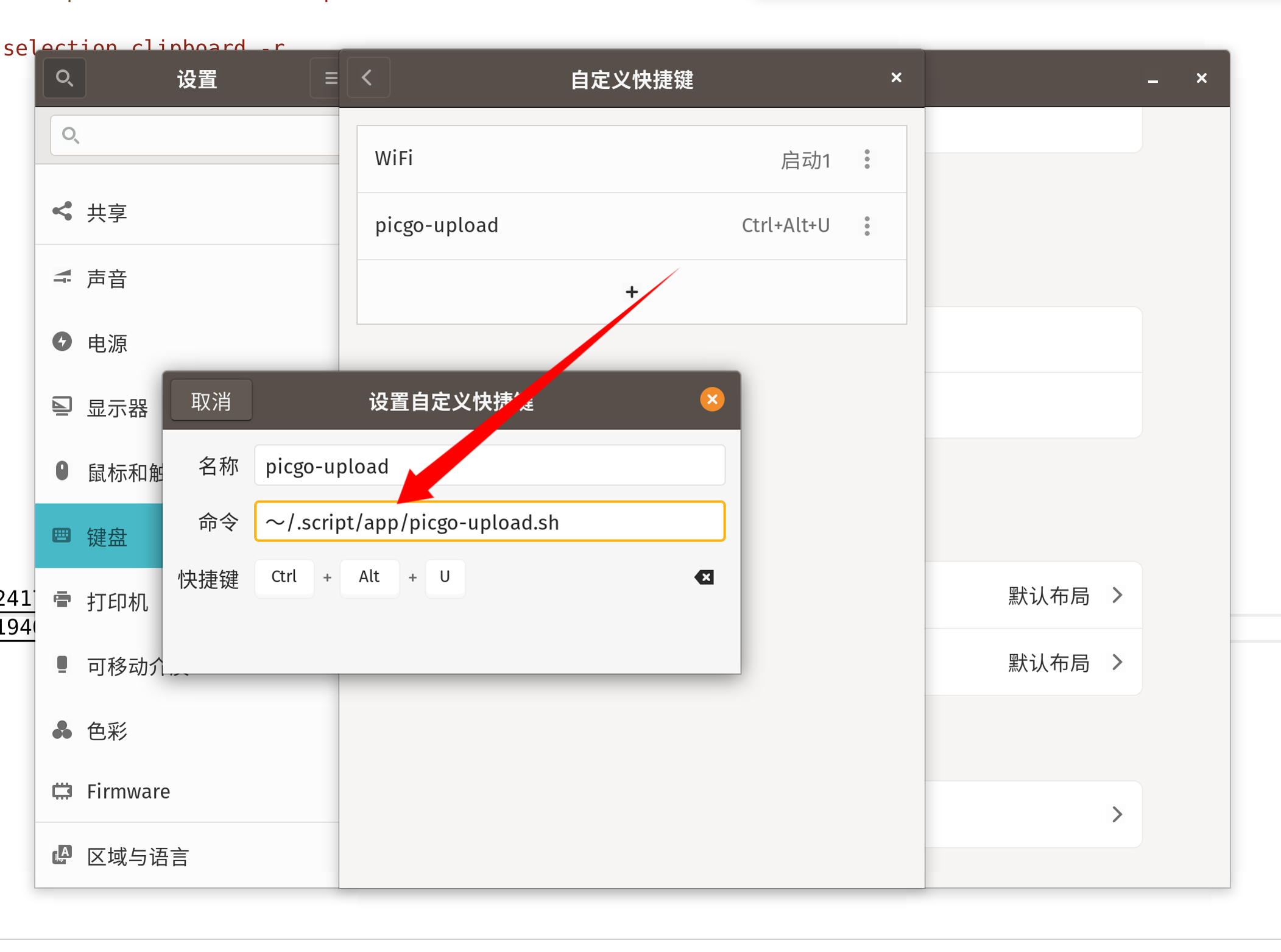Expand second 默认布局 row chevron

(1117, 662)
